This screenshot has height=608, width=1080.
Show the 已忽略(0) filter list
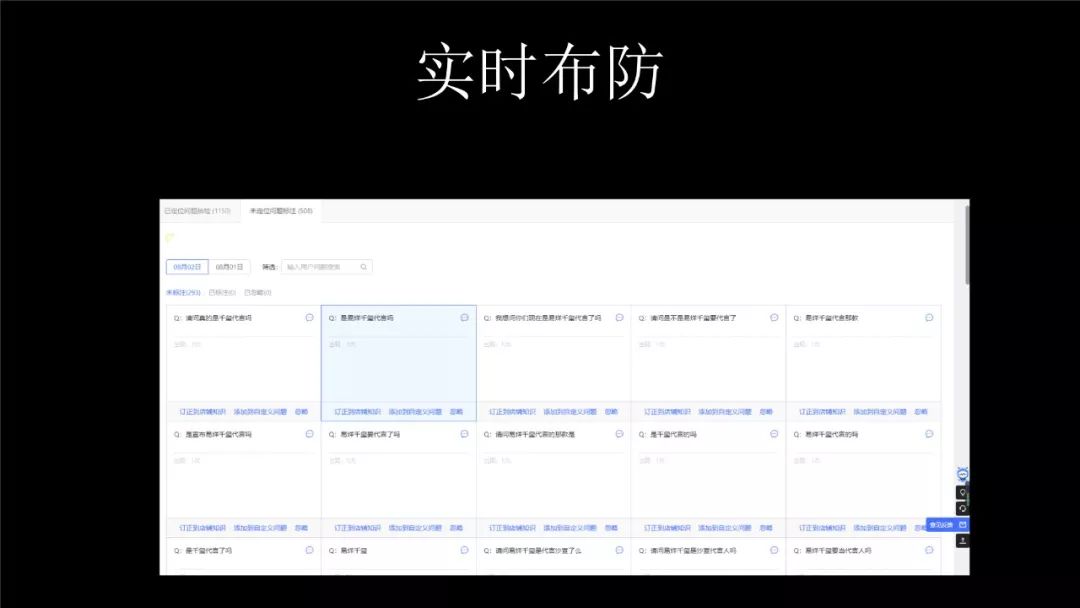click(258, 293)
